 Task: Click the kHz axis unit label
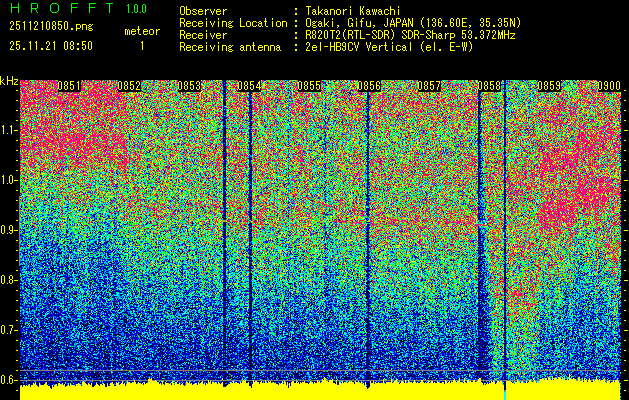pos(10,81)
